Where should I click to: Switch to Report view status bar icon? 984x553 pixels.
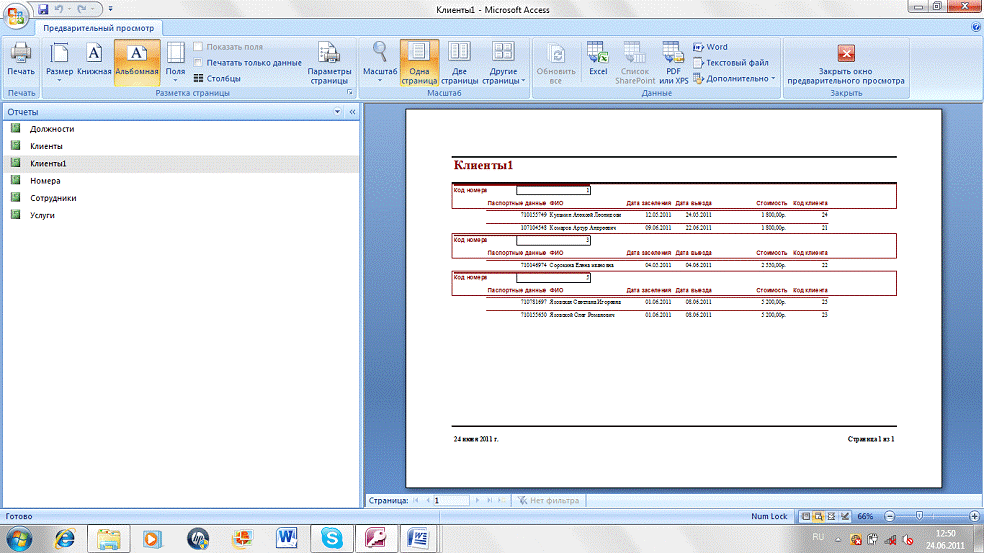click(x=806, y=516)
